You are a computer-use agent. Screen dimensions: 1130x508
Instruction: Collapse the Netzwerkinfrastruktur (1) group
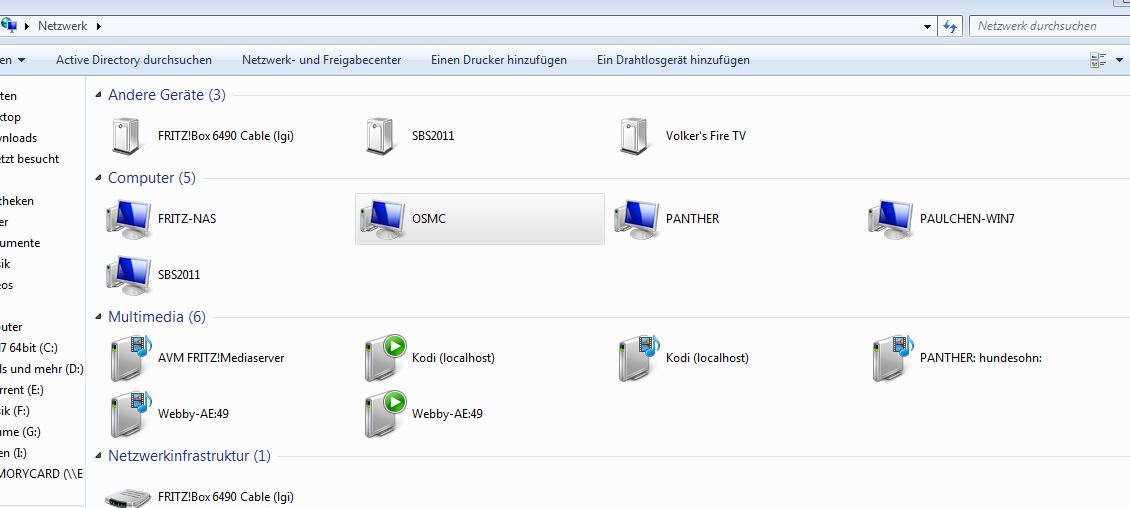pos(98,456)
